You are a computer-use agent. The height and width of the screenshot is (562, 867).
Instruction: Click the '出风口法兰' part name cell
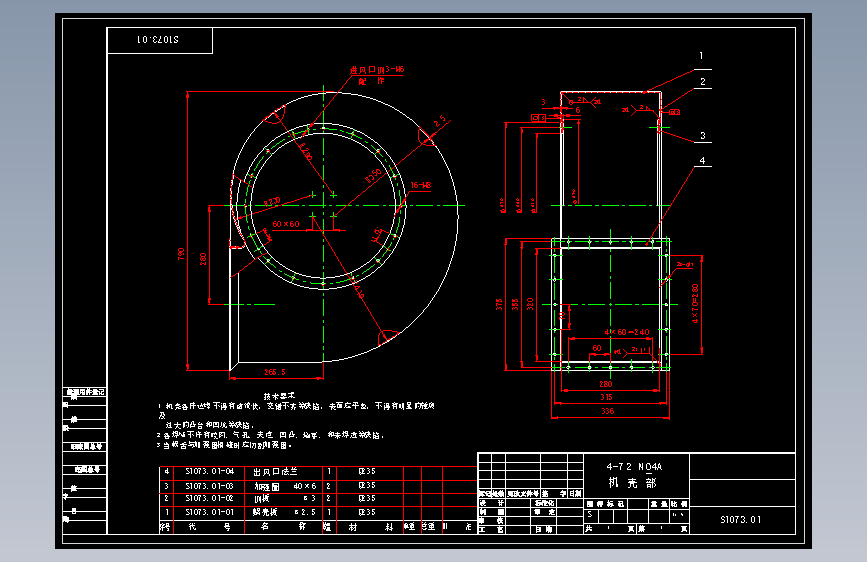pos(275,472)
